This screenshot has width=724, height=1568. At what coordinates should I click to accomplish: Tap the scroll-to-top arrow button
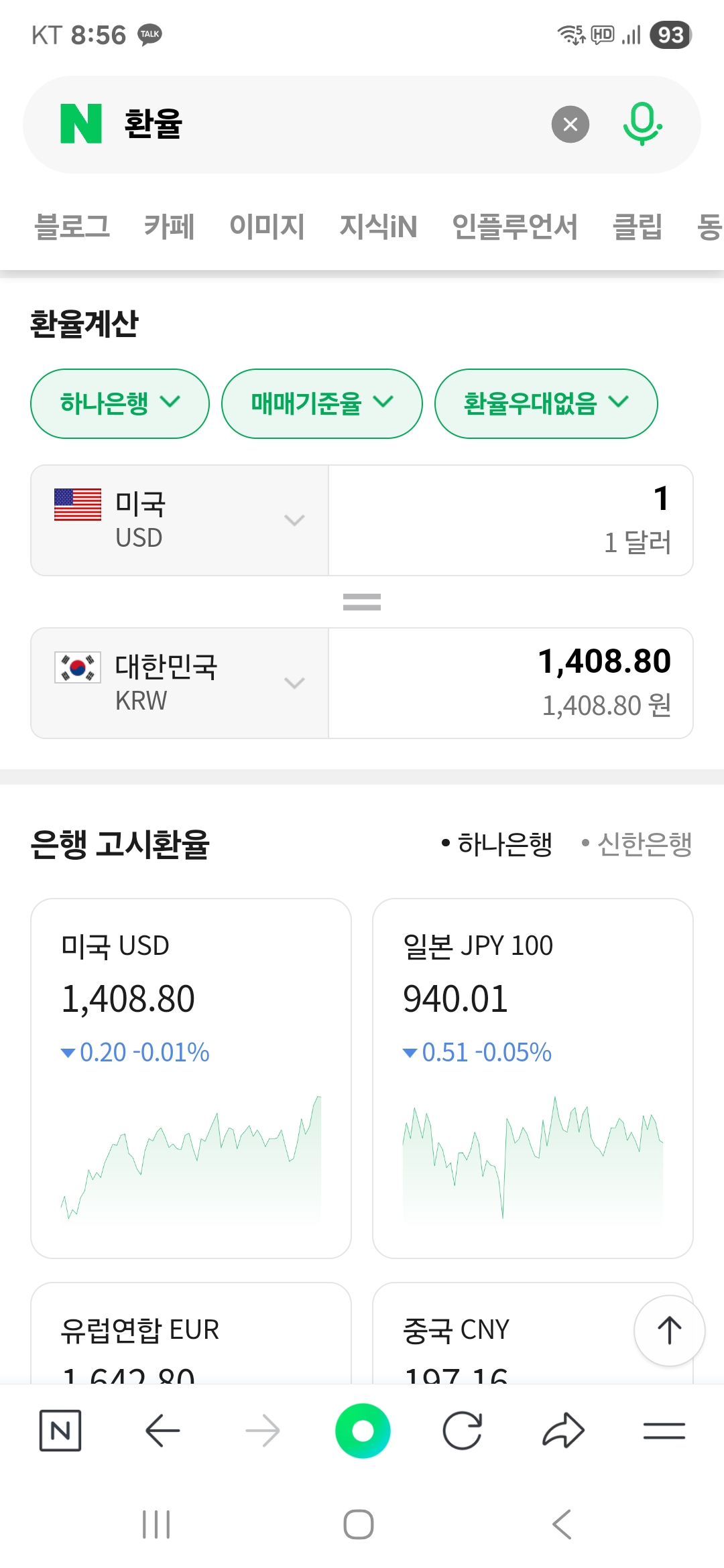click(669, 1331)
